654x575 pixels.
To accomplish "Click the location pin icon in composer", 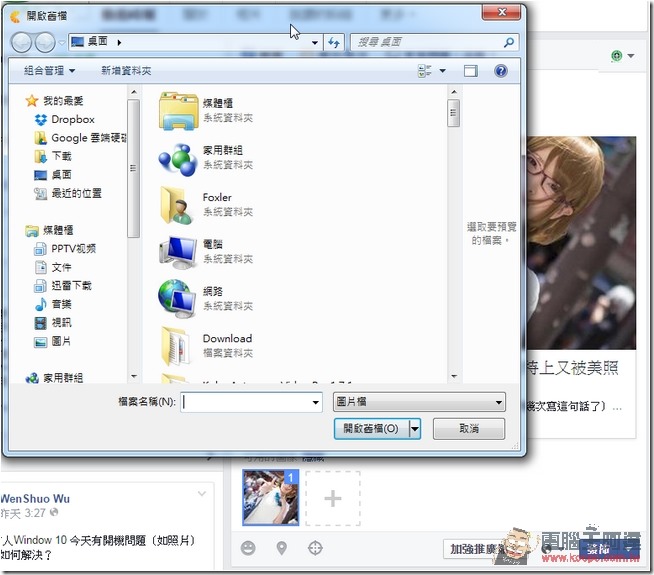I will 282,548.
